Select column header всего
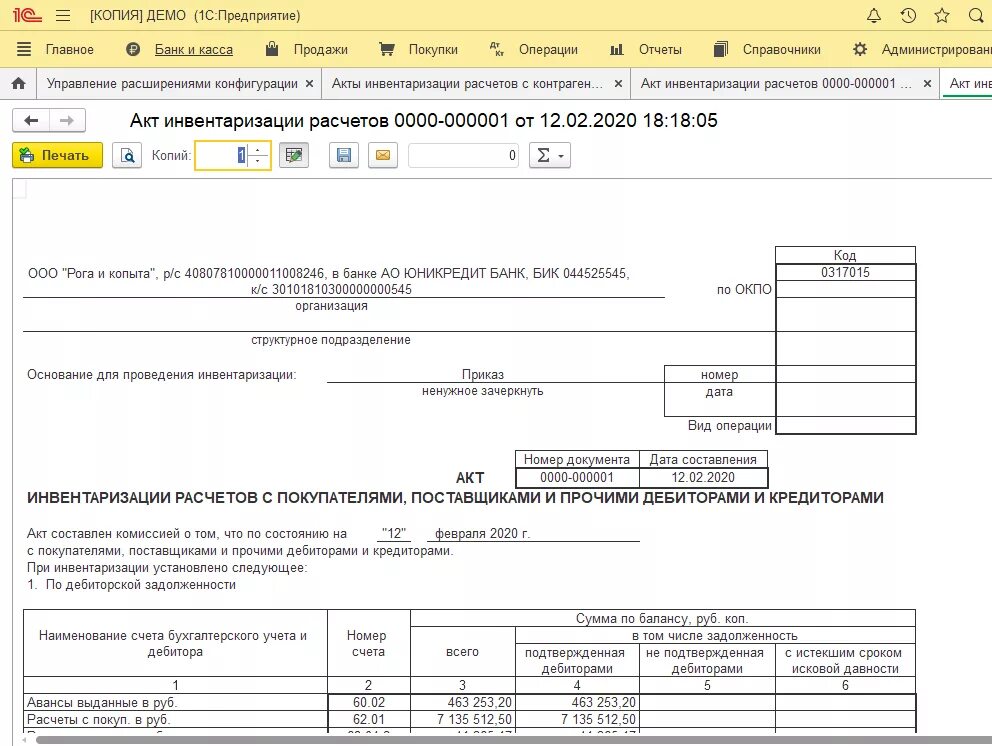Viewport: 992px width, 746px height. (x=462, y=651)
